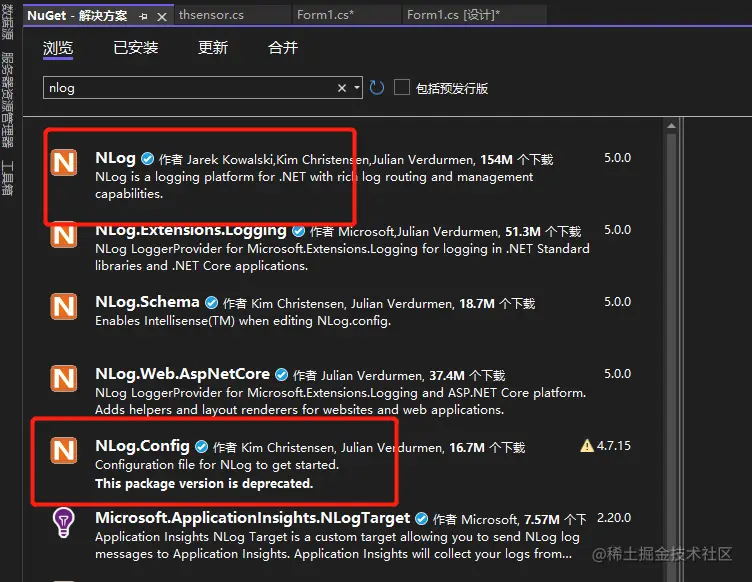
Task: Click 'Configuration file for NLog to get started.' description
Action: coord(217,465)
